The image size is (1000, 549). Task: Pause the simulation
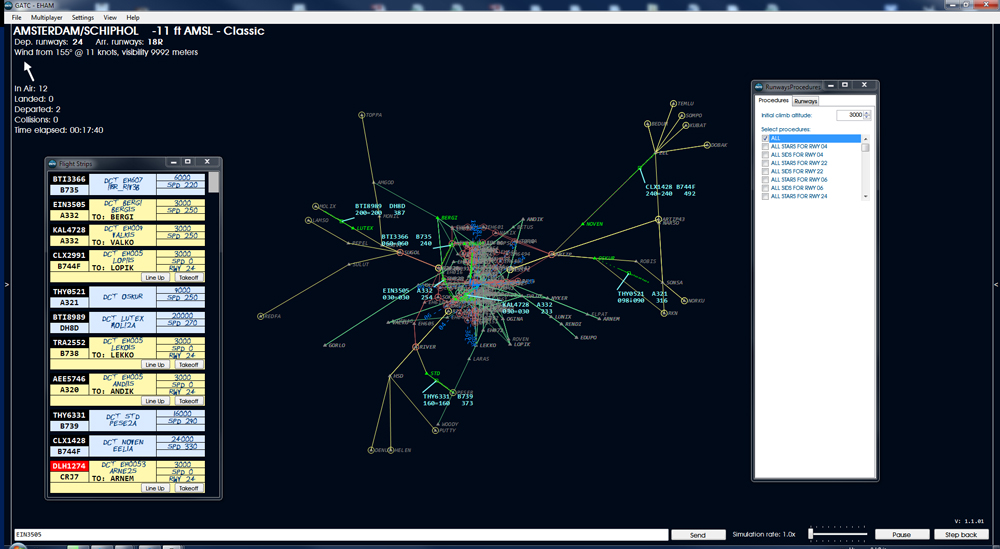pyautogui.click(x=901, y=534)
